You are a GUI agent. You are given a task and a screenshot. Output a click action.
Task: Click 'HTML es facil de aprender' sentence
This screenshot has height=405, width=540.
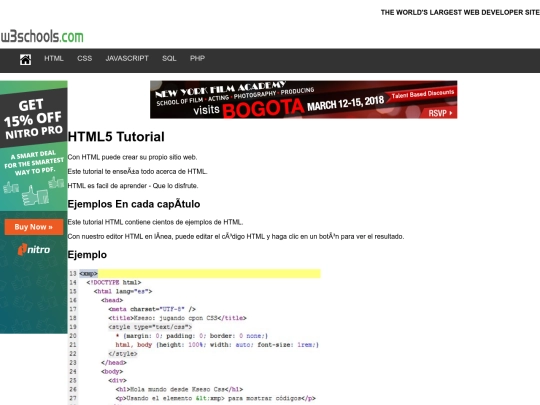tap(133, 186)
